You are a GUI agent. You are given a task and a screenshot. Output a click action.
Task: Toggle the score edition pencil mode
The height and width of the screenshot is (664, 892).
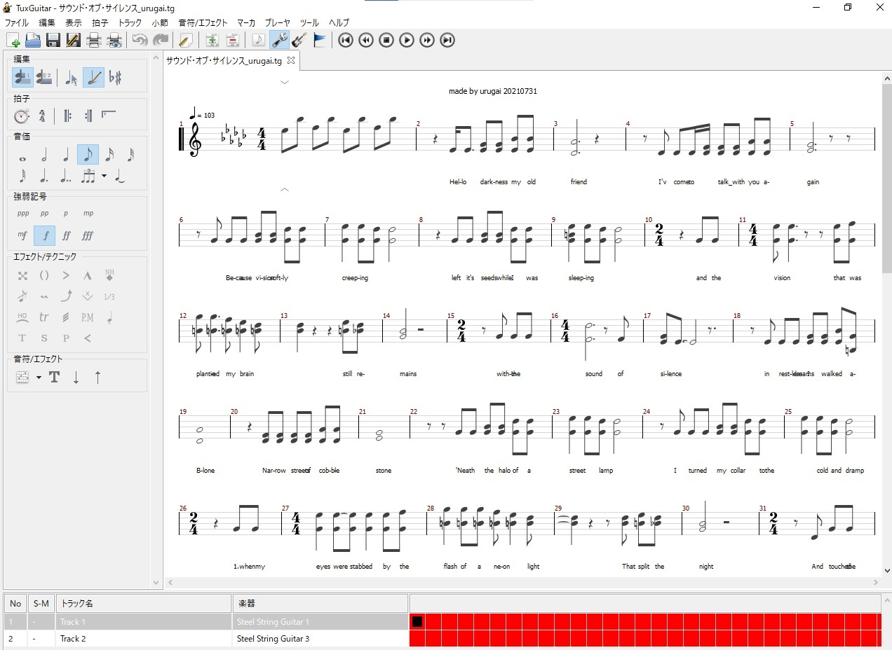coord(93,77)
